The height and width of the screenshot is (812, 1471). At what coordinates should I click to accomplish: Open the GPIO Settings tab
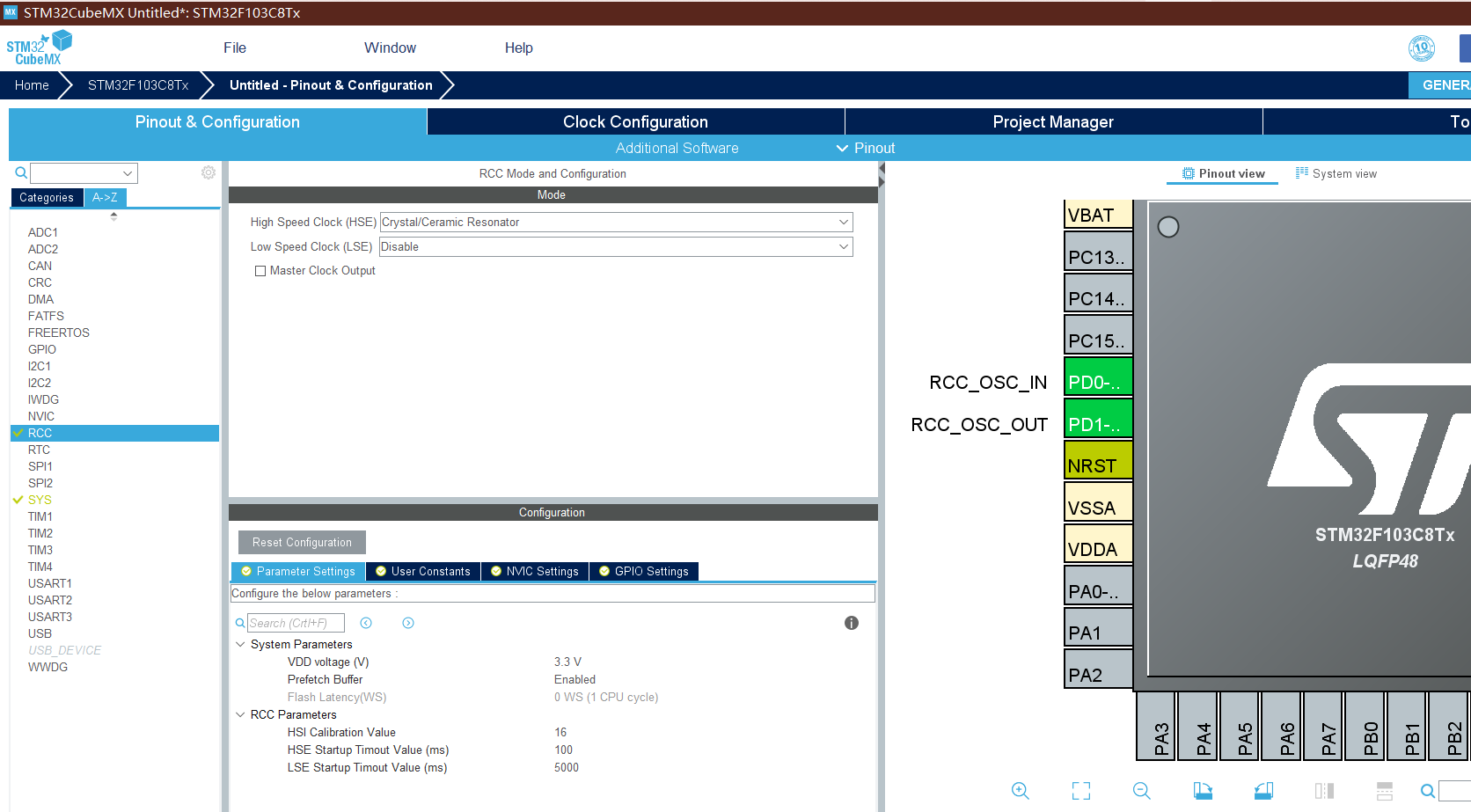644,572
